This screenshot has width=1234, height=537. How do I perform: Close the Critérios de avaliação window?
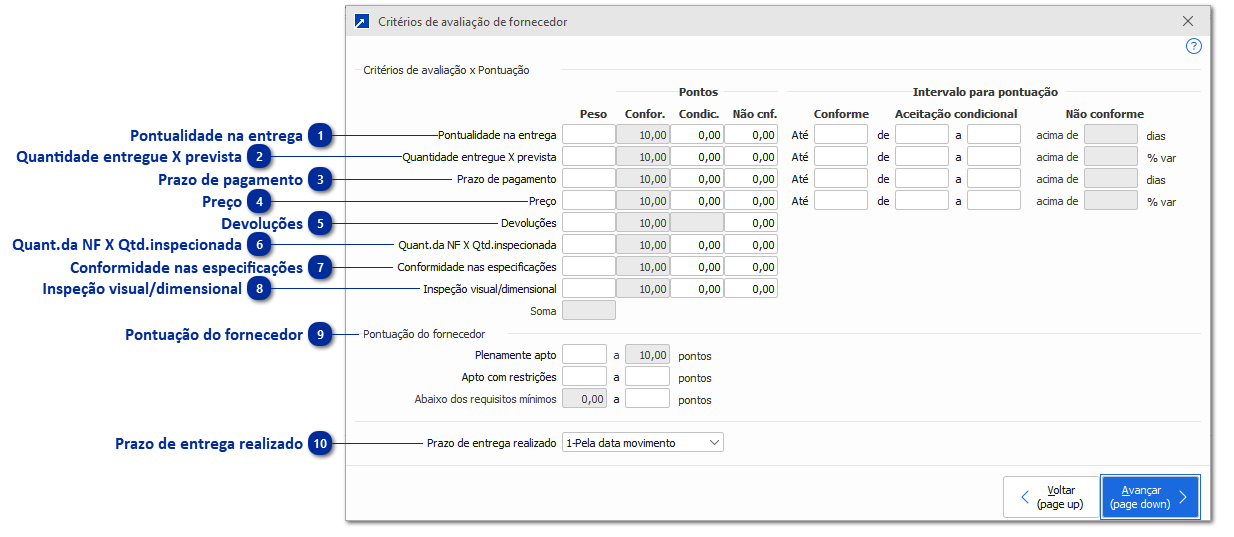(x=1188, y=21)
